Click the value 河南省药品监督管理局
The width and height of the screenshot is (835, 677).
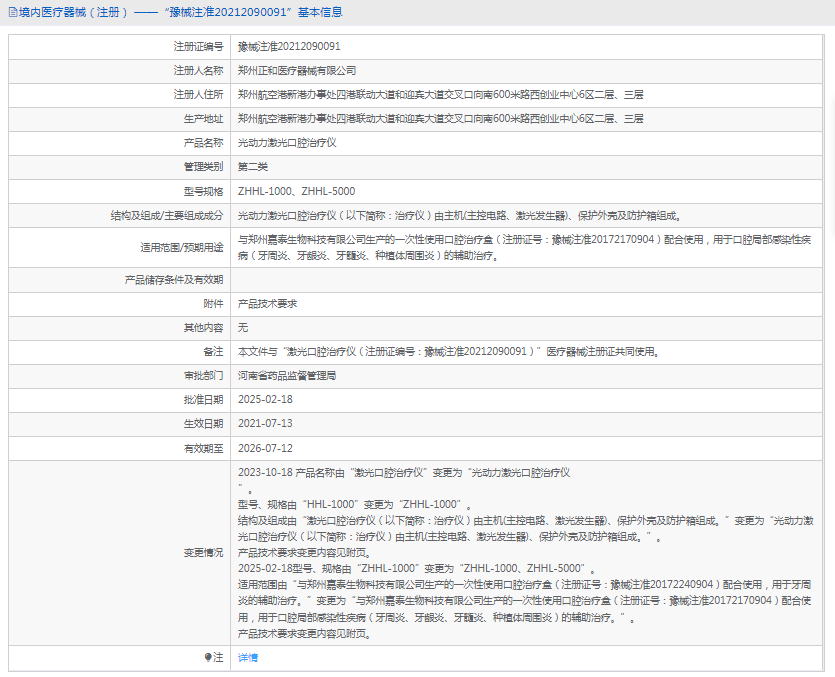point(287,376)
